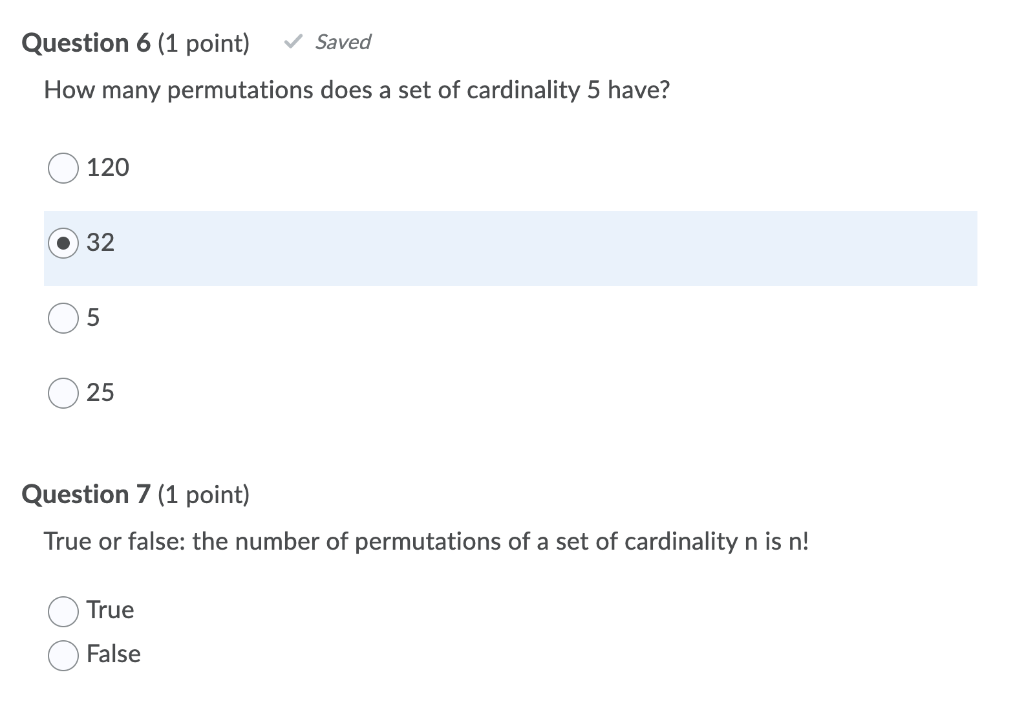
Task: Click the (1 point) label of Question 6
Action: 203,43
